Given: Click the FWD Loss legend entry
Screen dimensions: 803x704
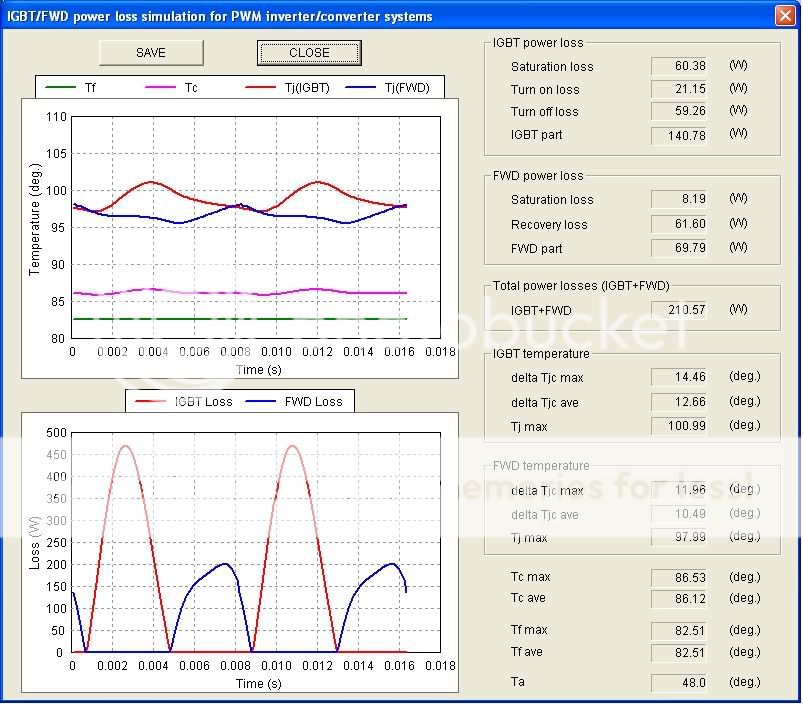Looking at the screenshot, I should (294, 401).
